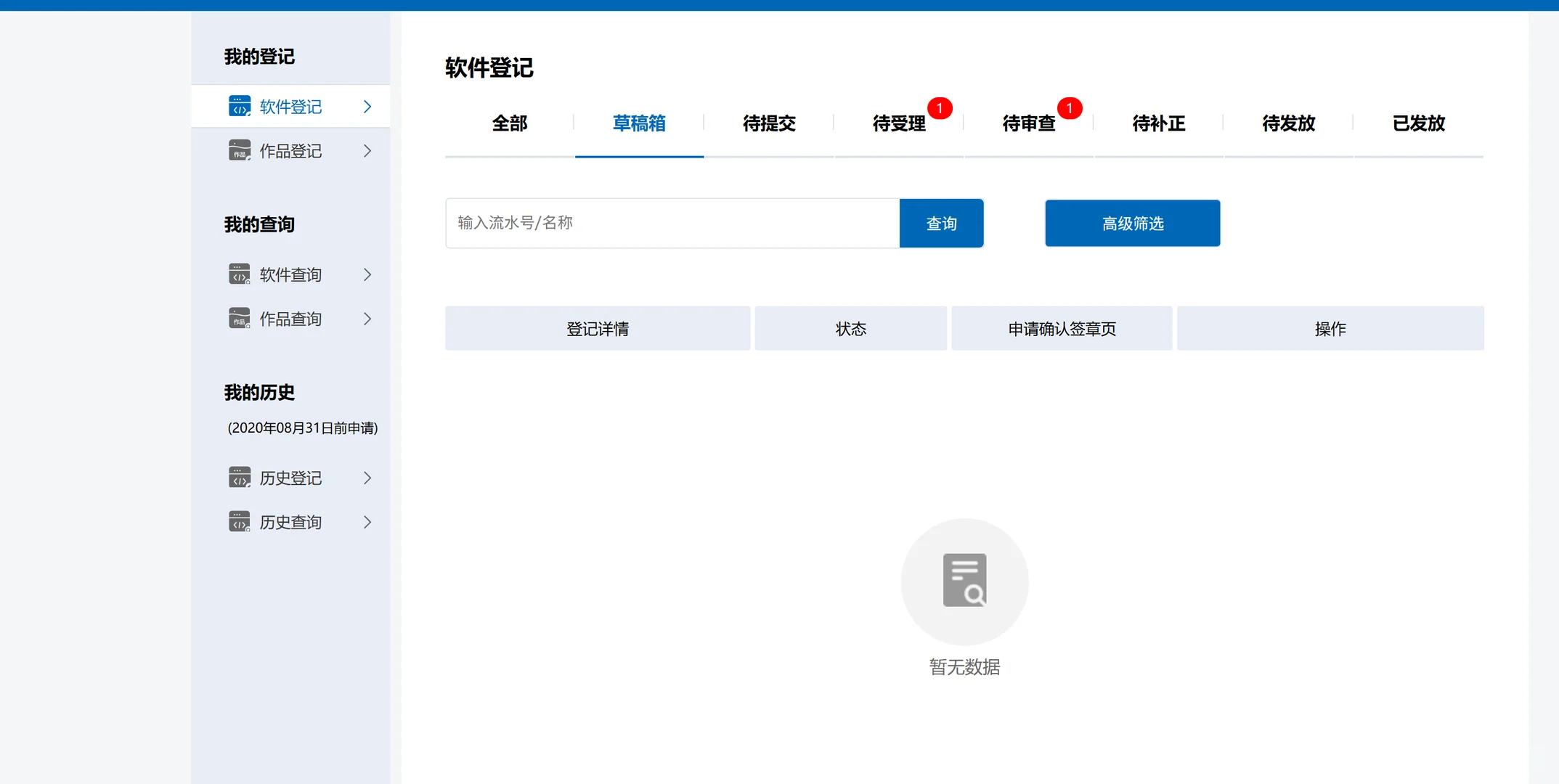Click the 操作 column header
The image size is (1559, 784).
[1330, 328]
